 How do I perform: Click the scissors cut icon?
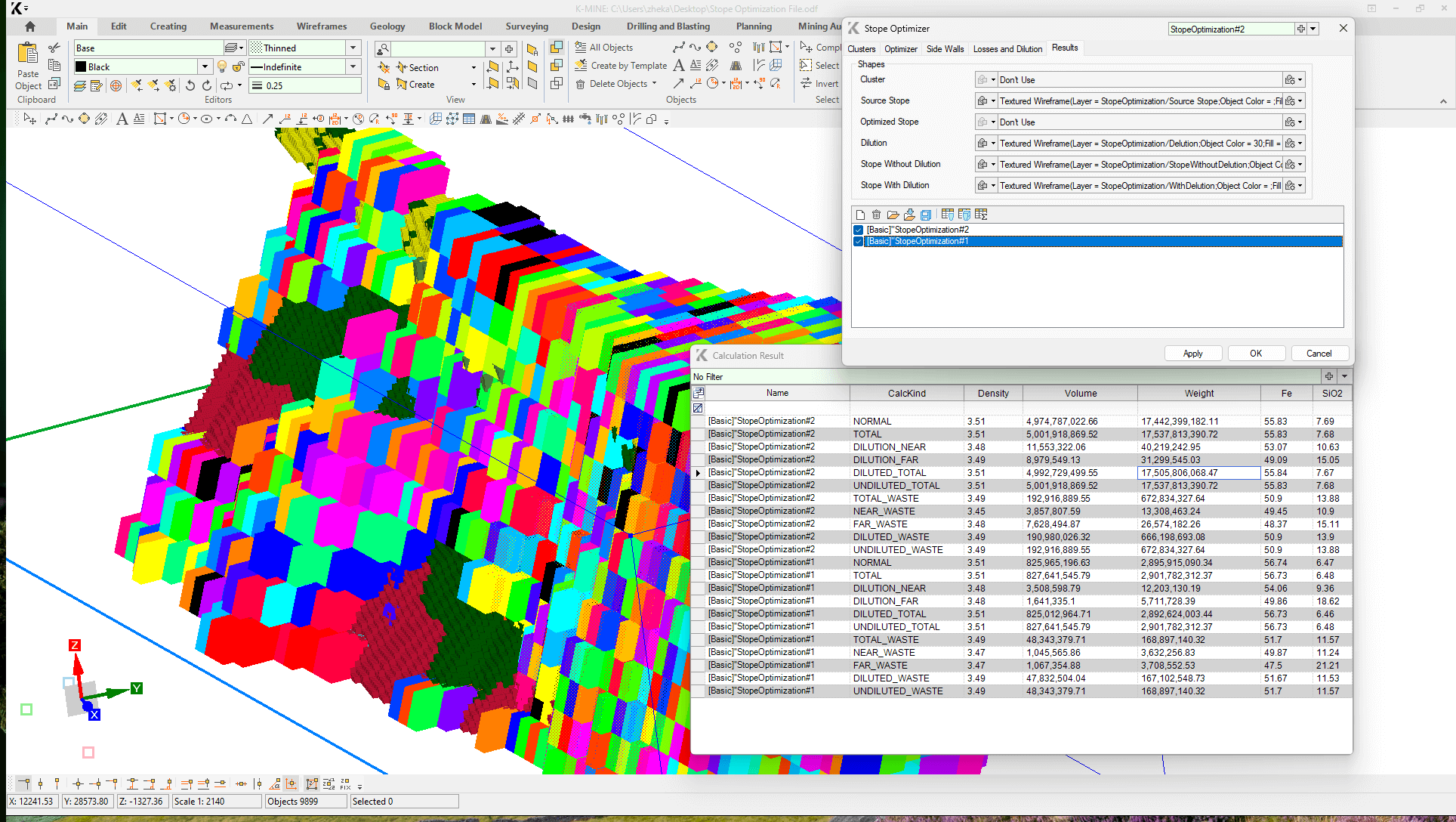(54, 48)
